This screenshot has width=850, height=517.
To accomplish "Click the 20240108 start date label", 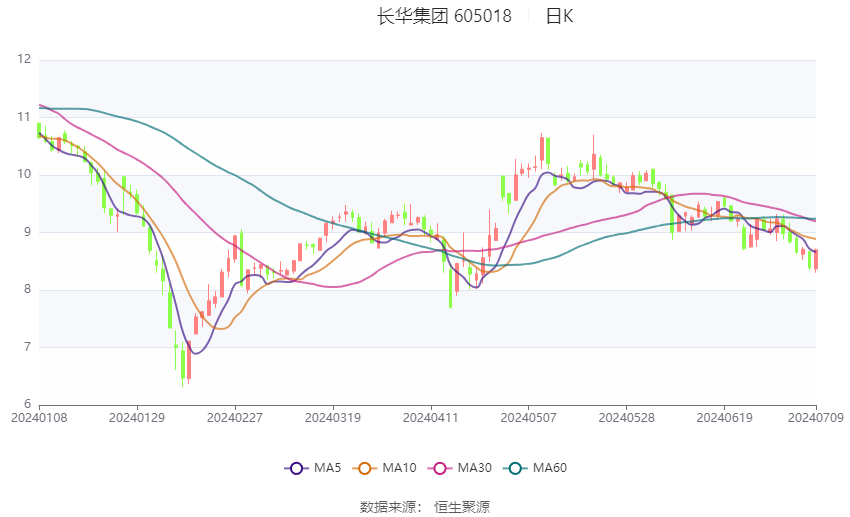I will [39, 416].
